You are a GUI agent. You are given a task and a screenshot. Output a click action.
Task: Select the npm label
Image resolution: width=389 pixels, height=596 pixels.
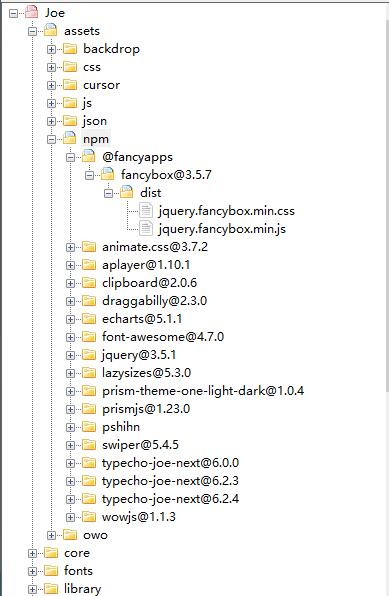(x=96, y=139)
